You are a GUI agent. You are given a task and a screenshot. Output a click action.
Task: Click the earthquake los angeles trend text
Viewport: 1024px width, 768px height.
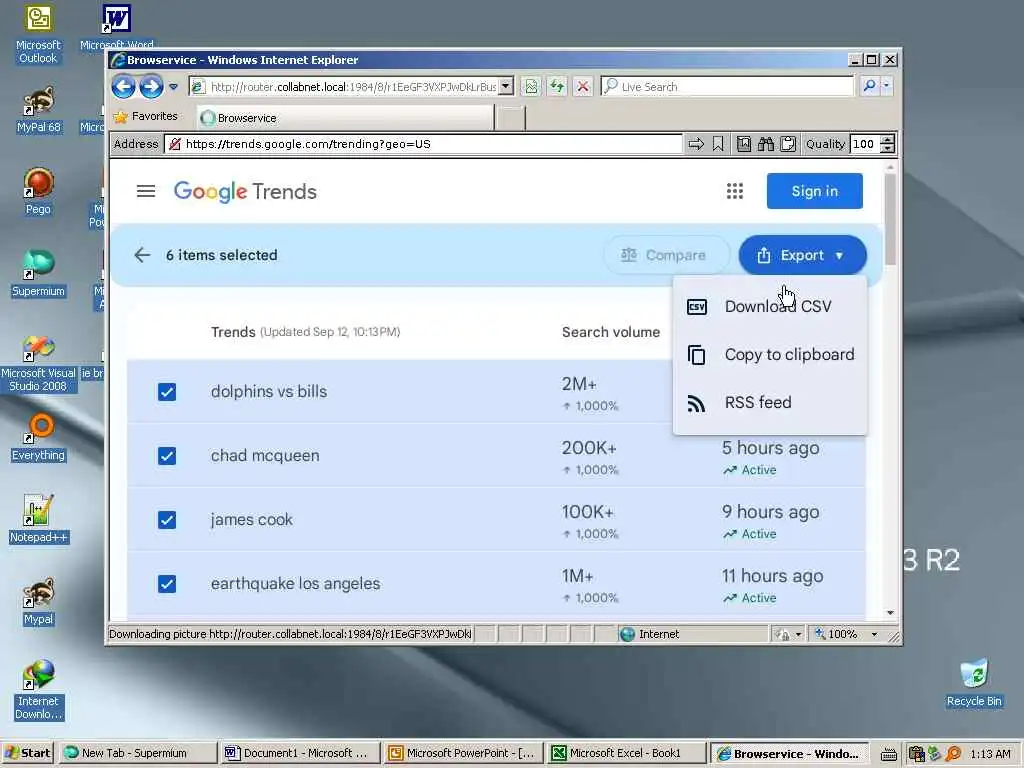coord(295,583)
